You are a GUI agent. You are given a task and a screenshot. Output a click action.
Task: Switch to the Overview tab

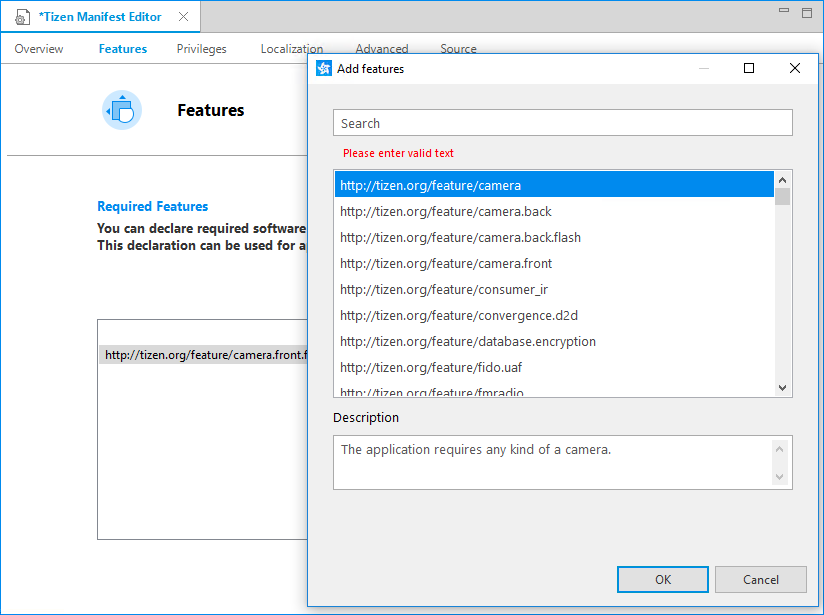(x=38, y=48)
